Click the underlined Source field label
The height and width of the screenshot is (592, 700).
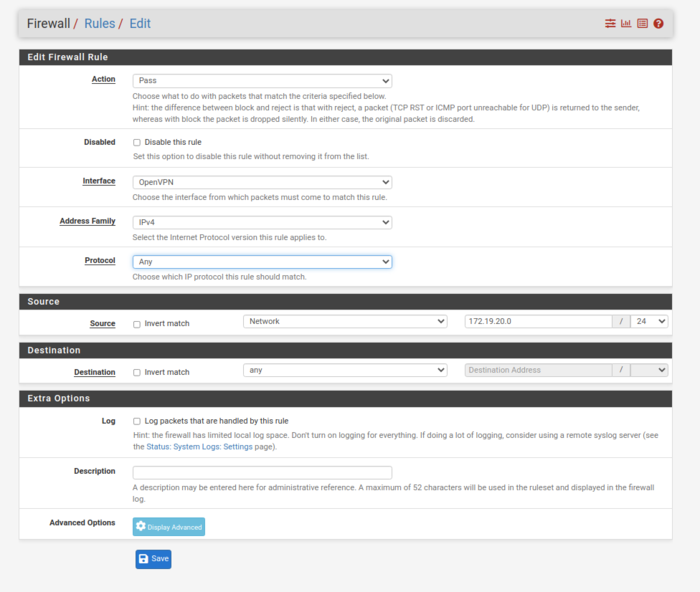pyautogui.click(x=103, y=323)
